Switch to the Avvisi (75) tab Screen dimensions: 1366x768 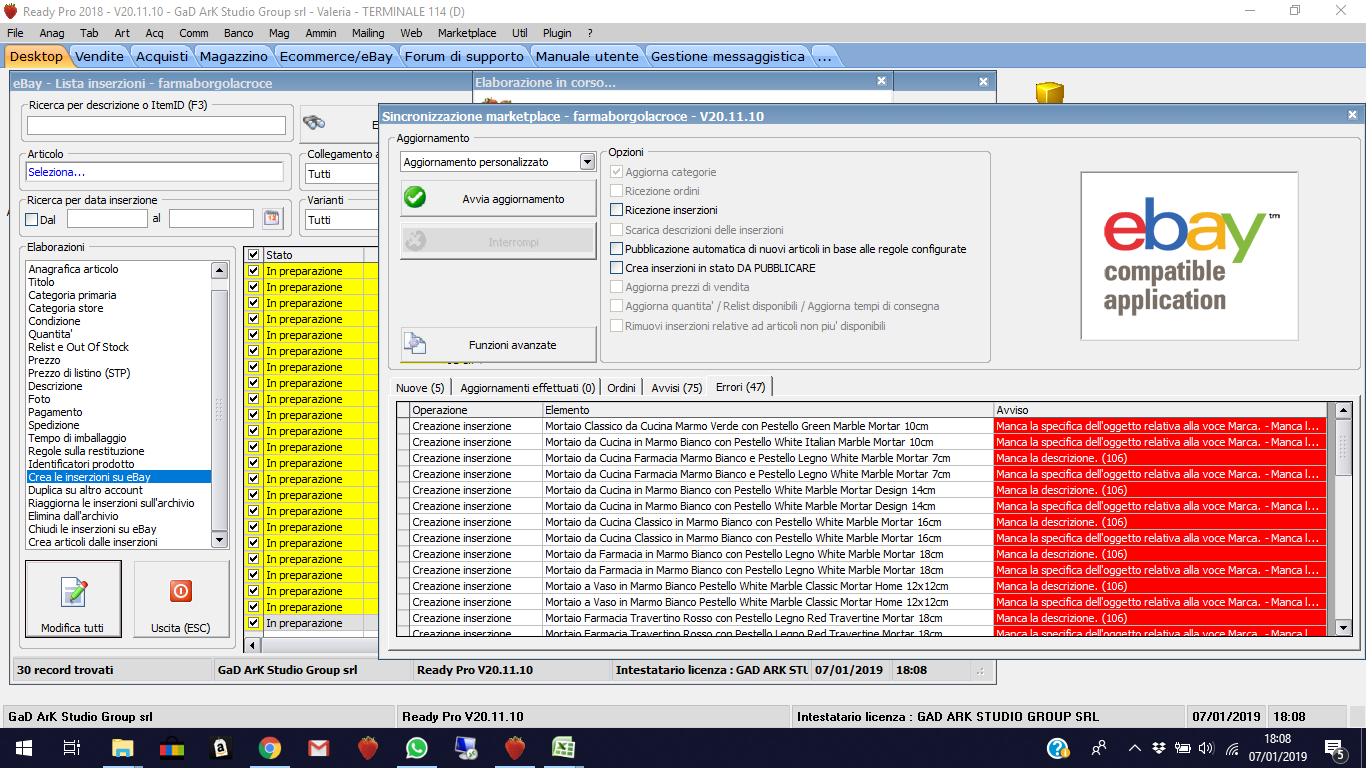point(676,387)
